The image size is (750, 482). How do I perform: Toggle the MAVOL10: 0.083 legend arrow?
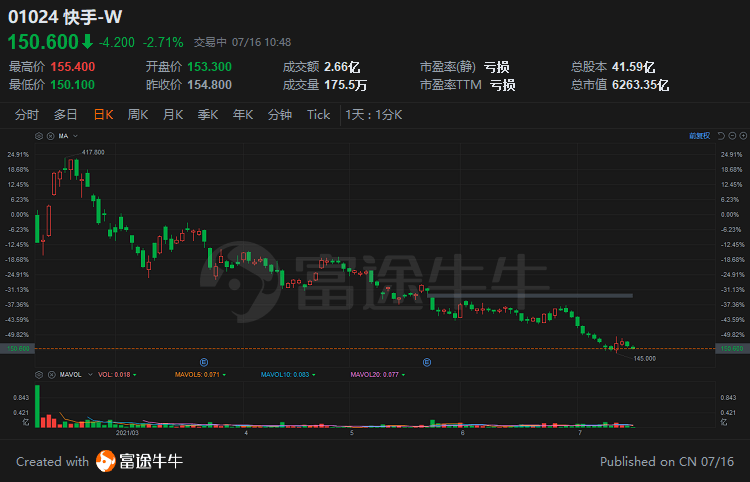(314, 375)
